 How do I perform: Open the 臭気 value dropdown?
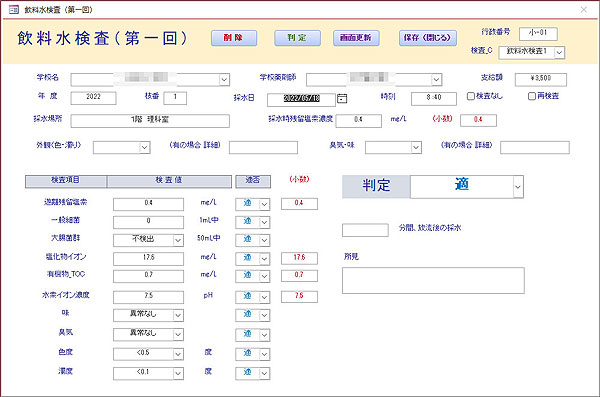(x=178, y=335)
